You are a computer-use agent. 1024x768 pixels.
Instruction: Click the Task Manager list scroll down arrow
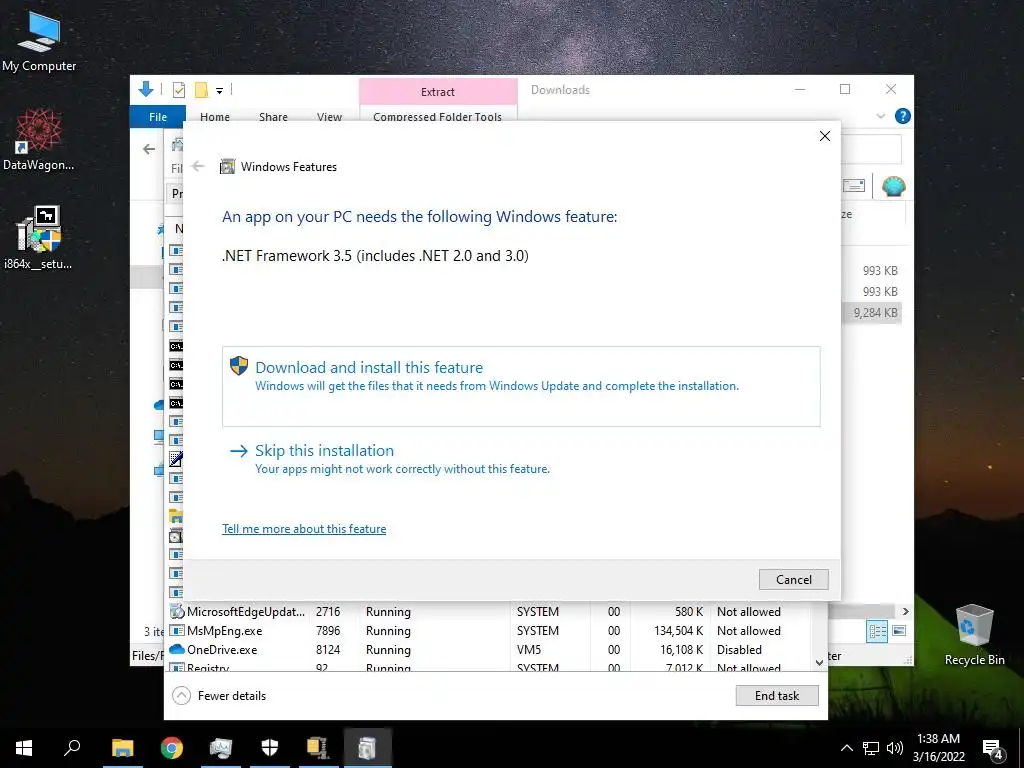point(820,662)
